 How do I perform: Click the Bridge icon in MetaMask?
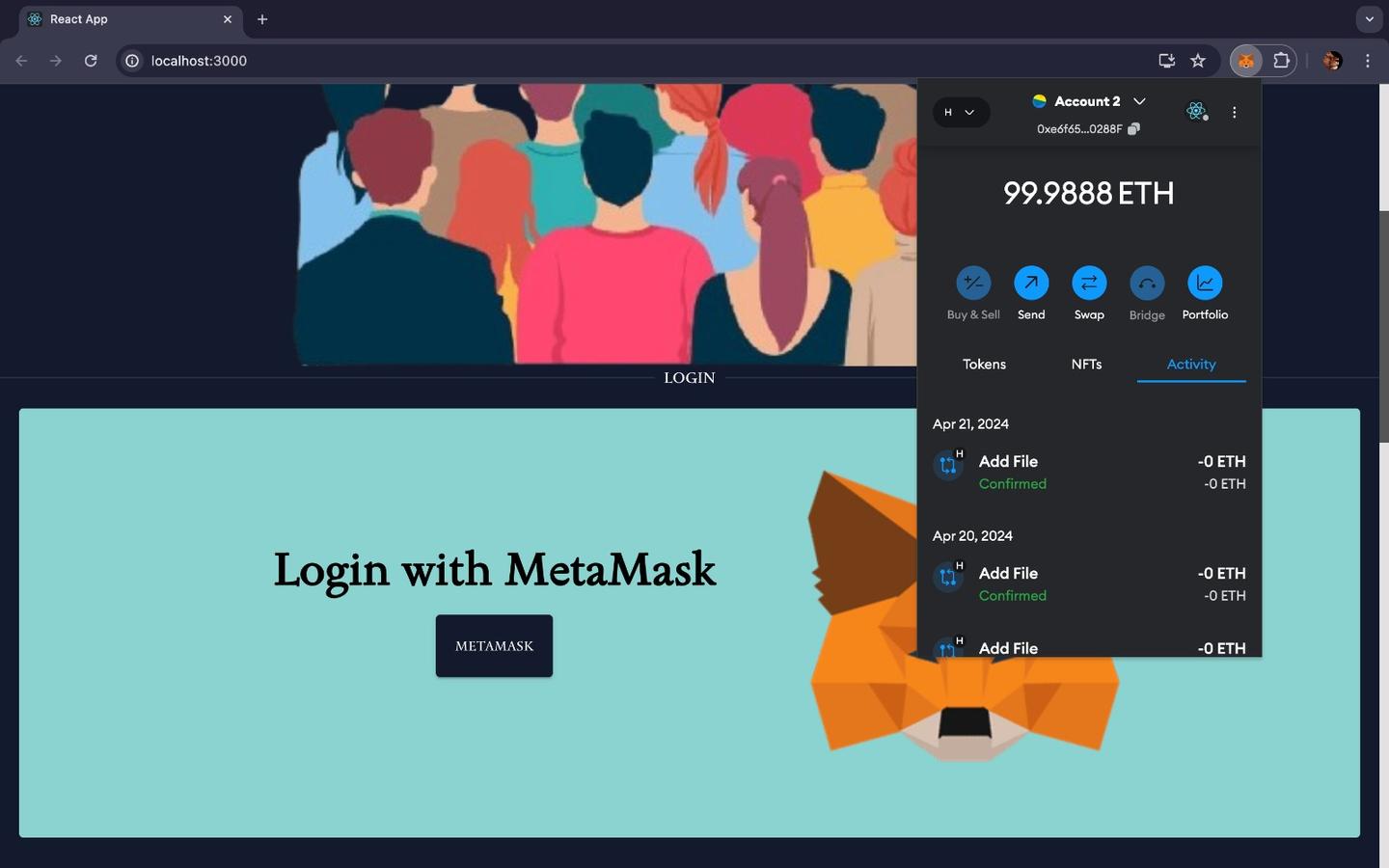(1147, 283)
